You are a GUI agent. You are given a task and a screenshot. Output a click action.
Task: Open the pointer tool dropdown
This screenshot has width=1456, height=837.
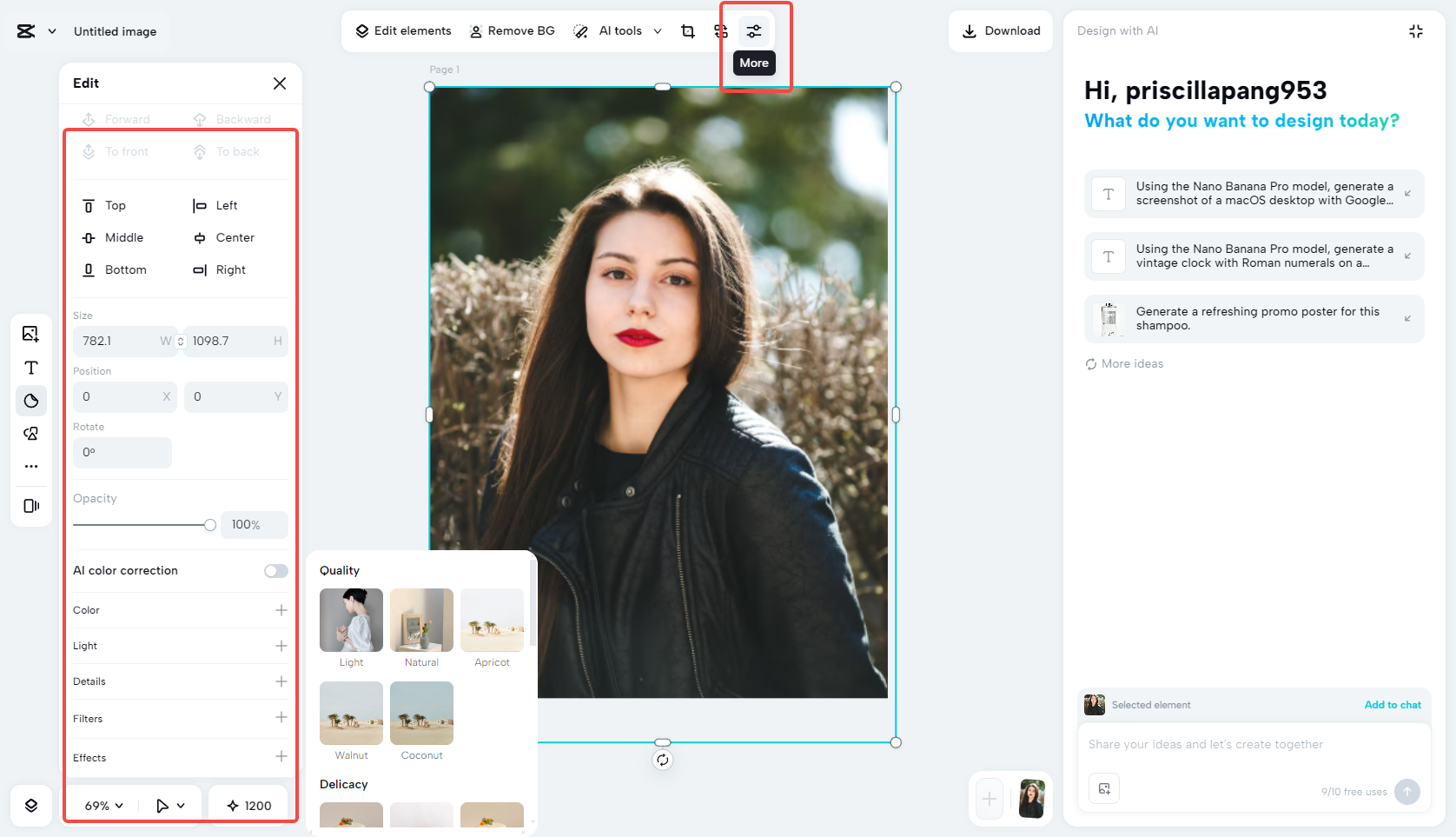(170, 806)
